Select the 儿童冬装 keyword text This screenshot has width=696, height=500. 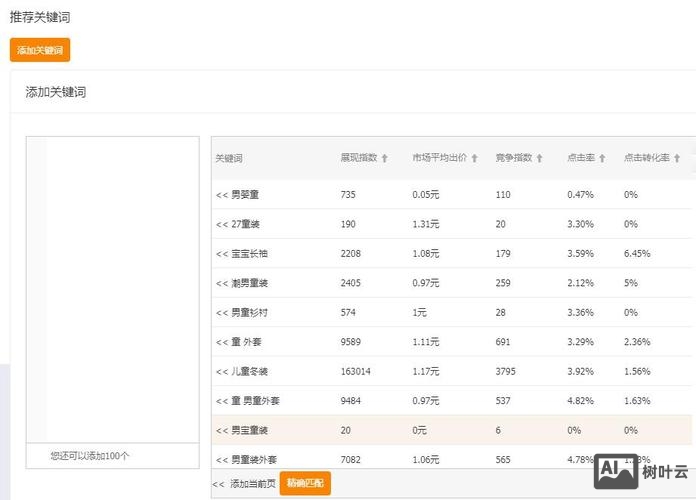[x=249, y=371]
